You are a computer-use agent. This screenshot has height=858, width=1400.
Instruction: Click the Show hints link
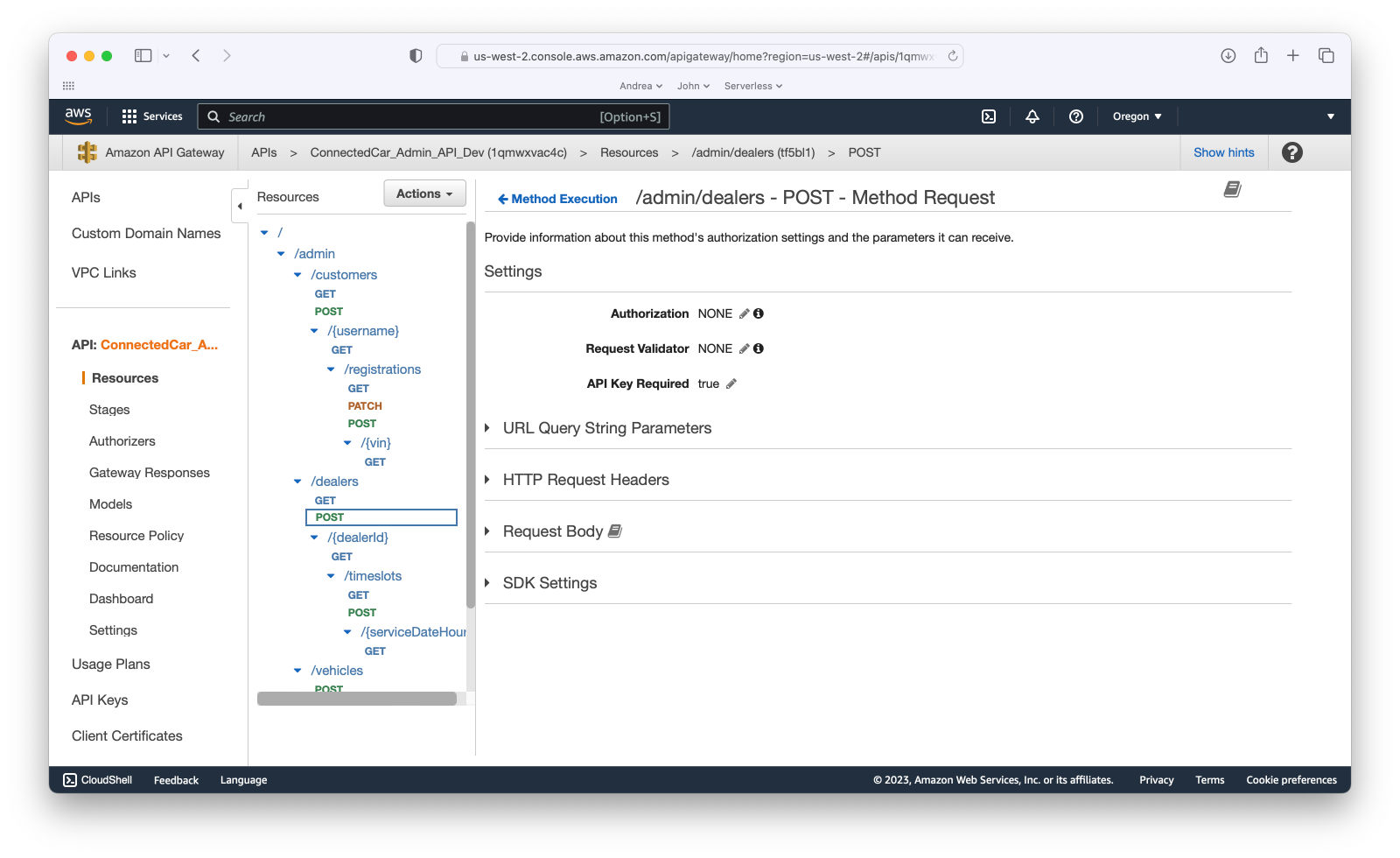pos(1223,152)
